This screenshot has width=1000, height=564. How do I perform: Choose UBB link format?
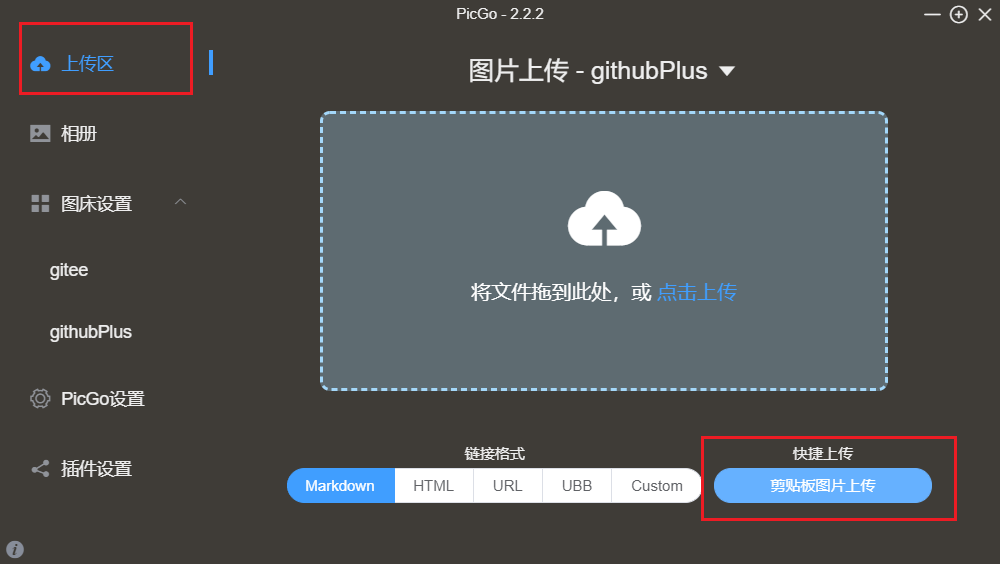577,486
